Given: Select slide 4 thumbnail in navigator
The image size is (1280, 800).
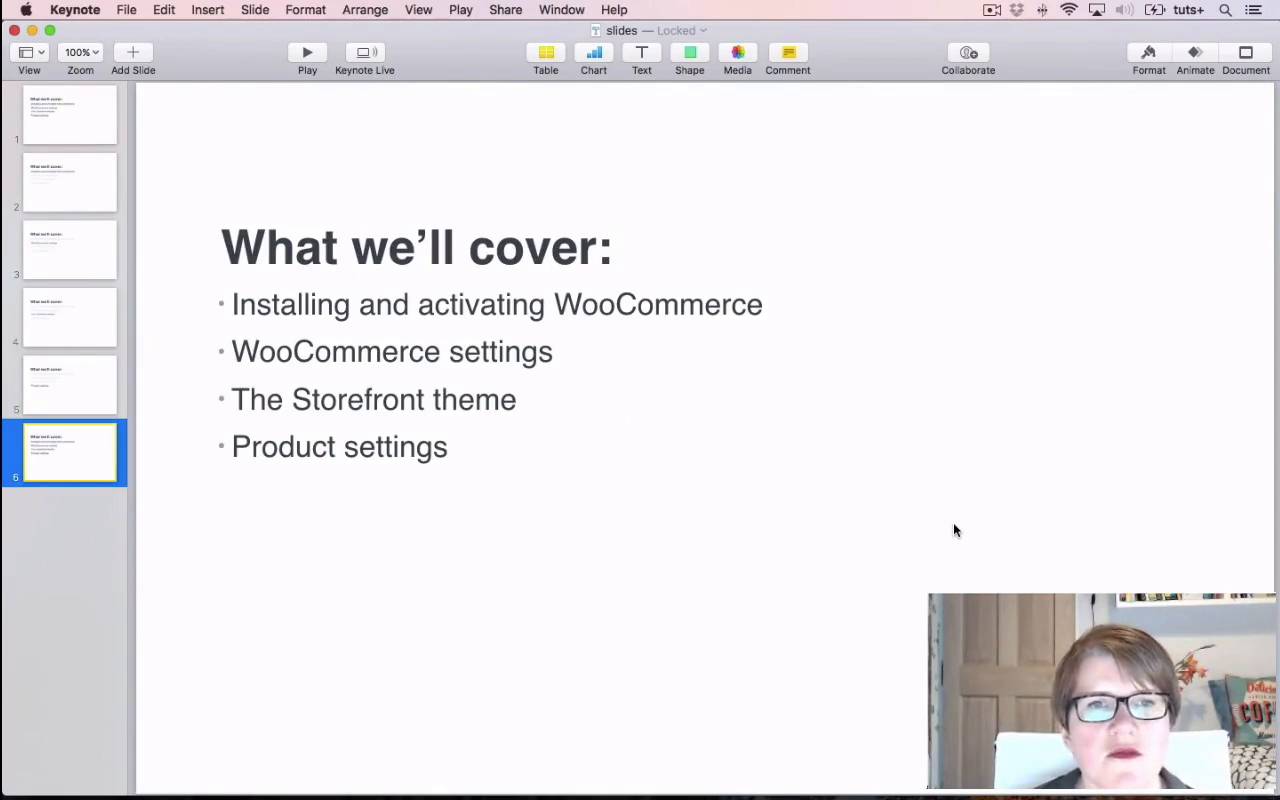Looking at the screenshot, I should point(70,317).
